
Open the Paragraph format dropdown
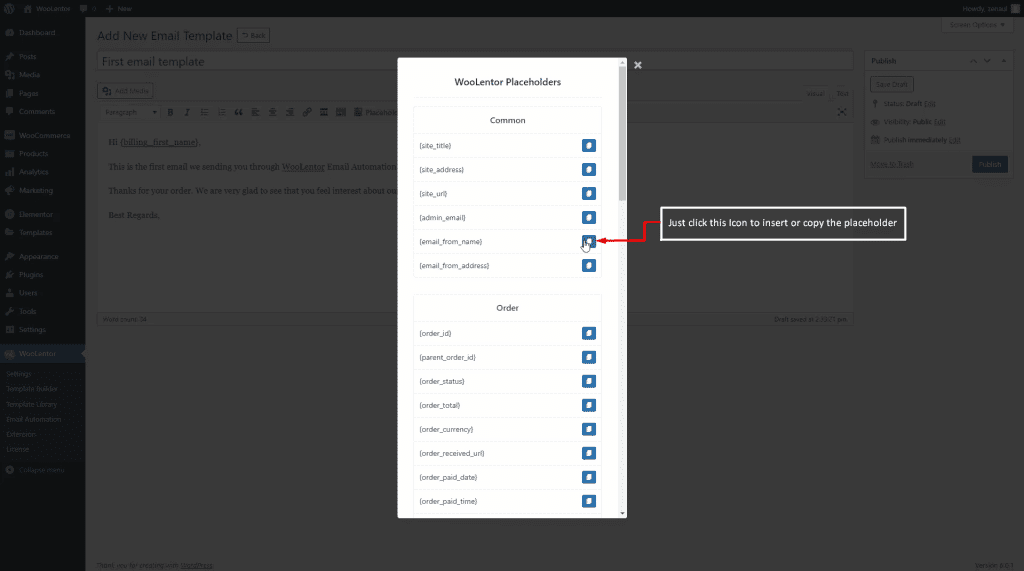(x=130, y=112)
